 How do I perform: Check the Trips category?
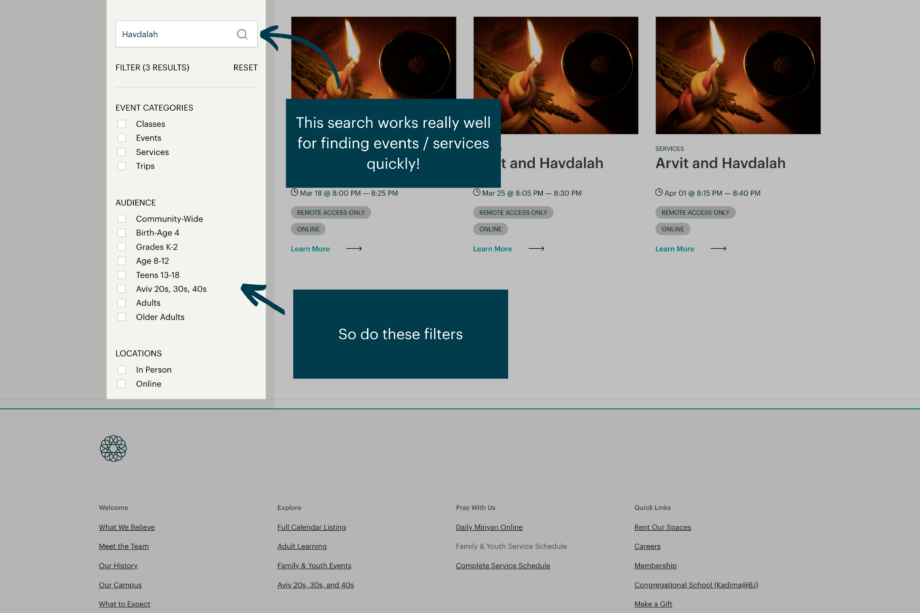click(121, 166)
